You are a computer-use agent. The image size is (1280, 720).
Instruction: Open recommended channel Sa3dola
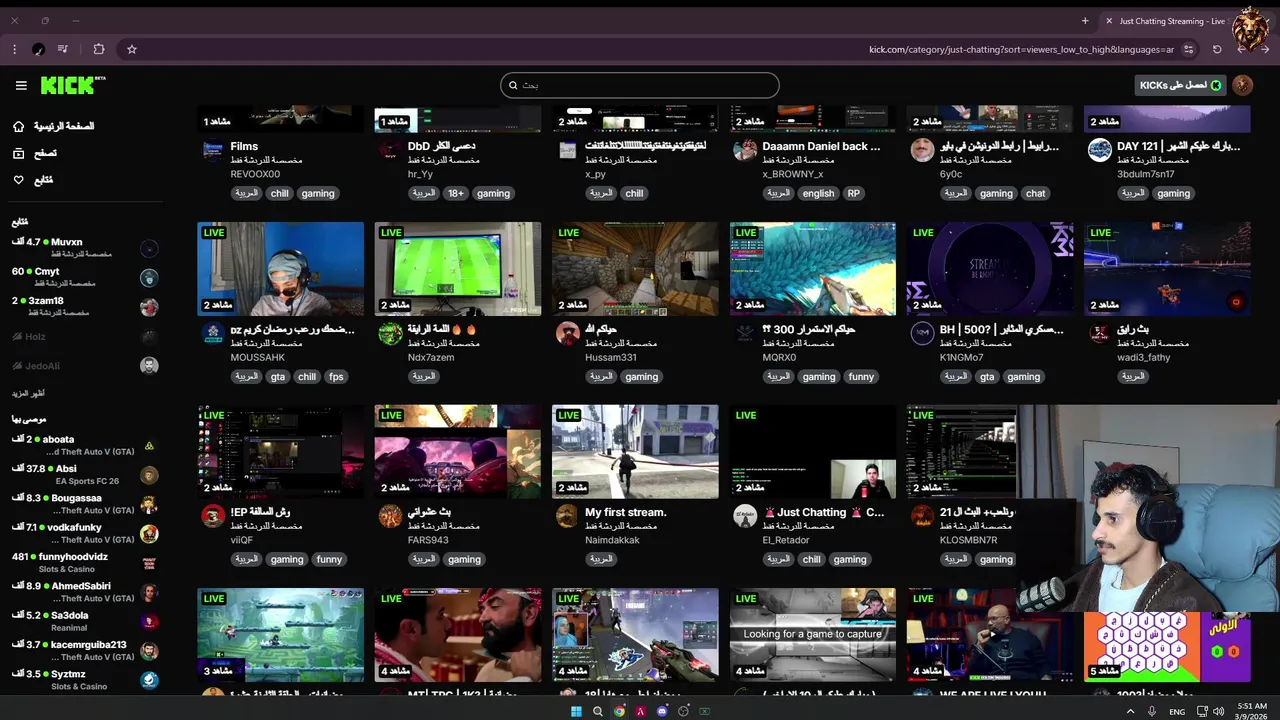85,621
